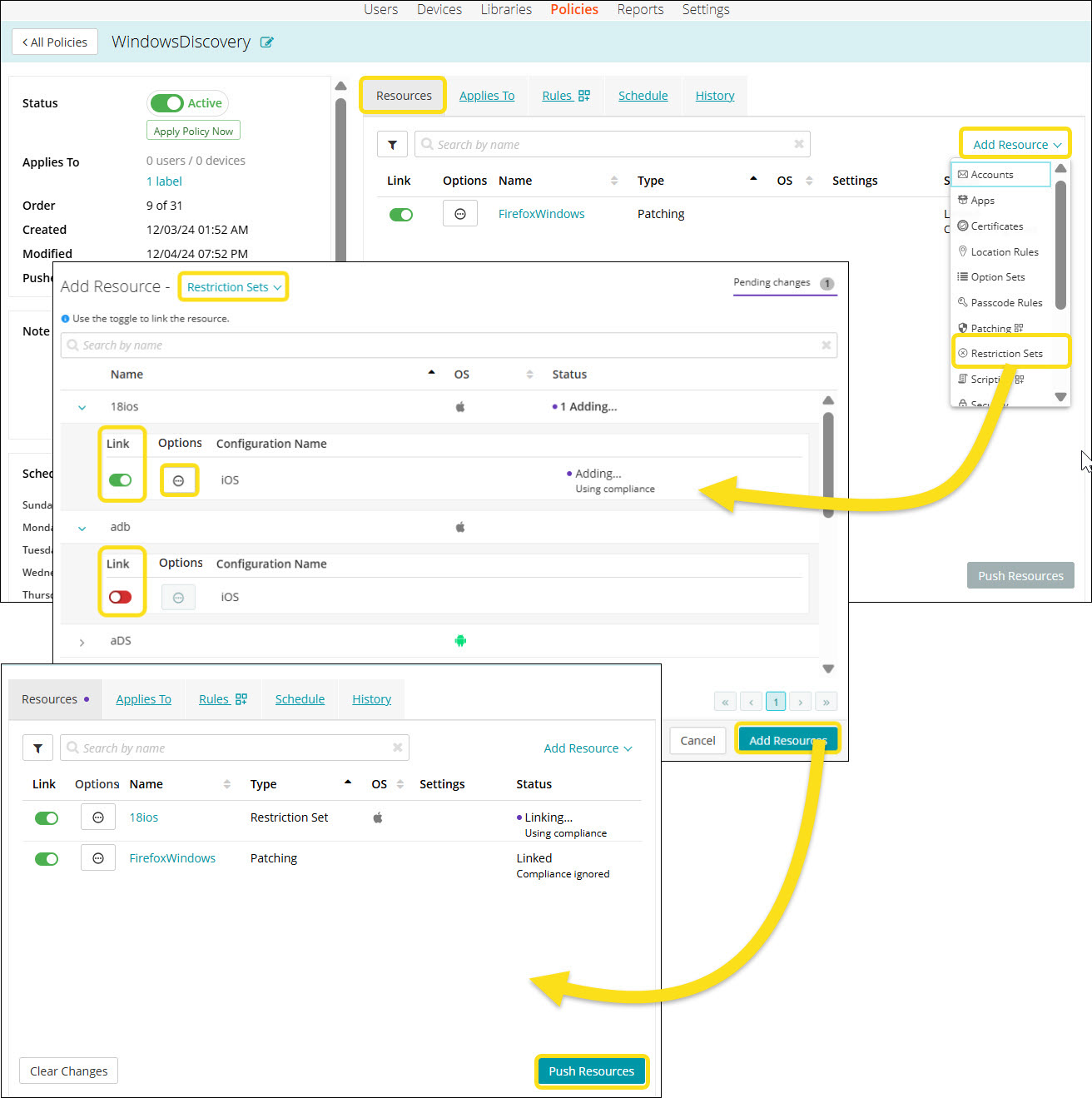Screen dimensions: 1092x1098
Task: Click the edit pencil icon beside WindowsDiscovery
Action: 266,42
